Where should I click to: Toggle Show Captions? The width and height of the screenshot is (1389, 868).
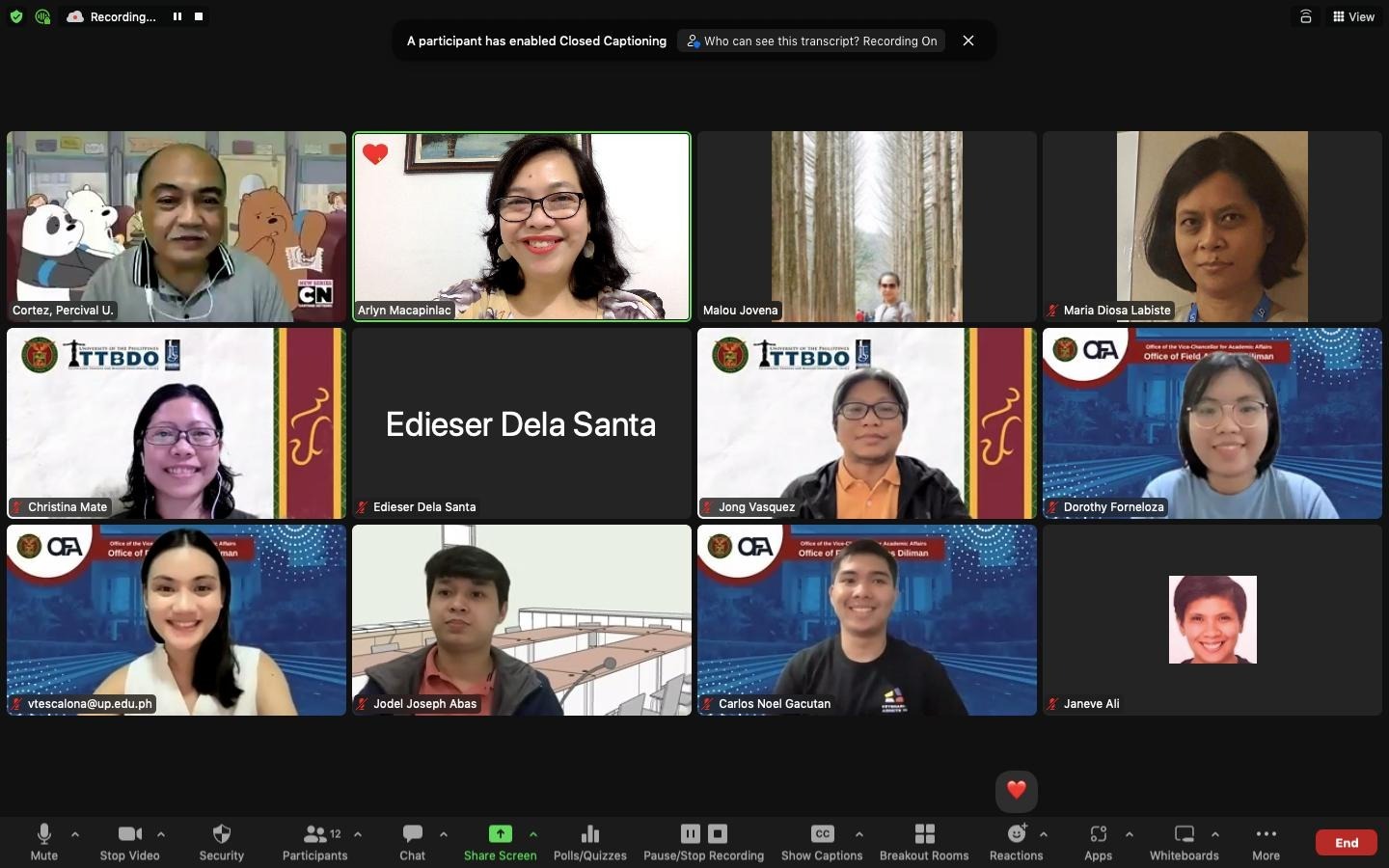click(822, 841)
